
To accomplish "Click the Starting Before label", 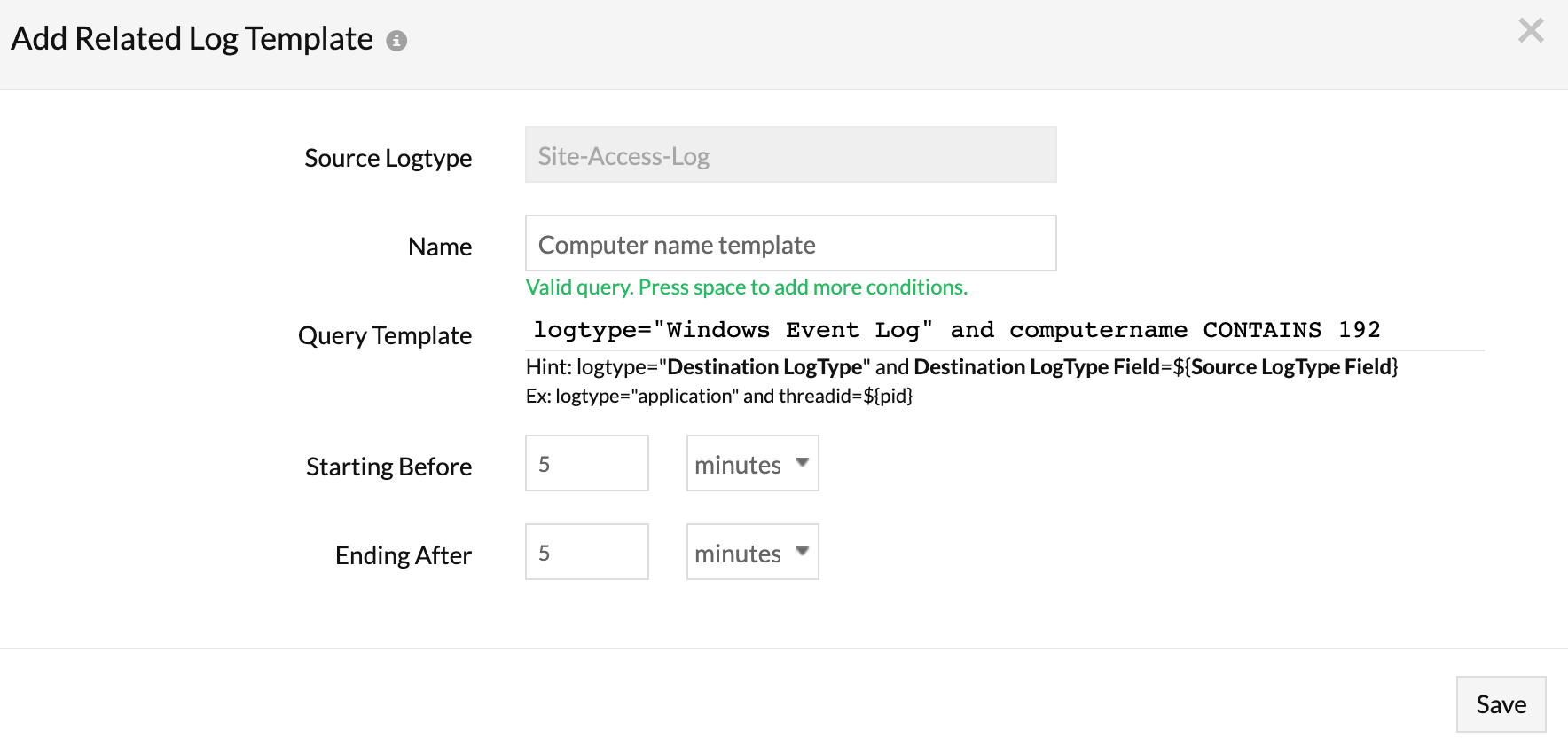I will pyautogui.click(x=388, y=467).
